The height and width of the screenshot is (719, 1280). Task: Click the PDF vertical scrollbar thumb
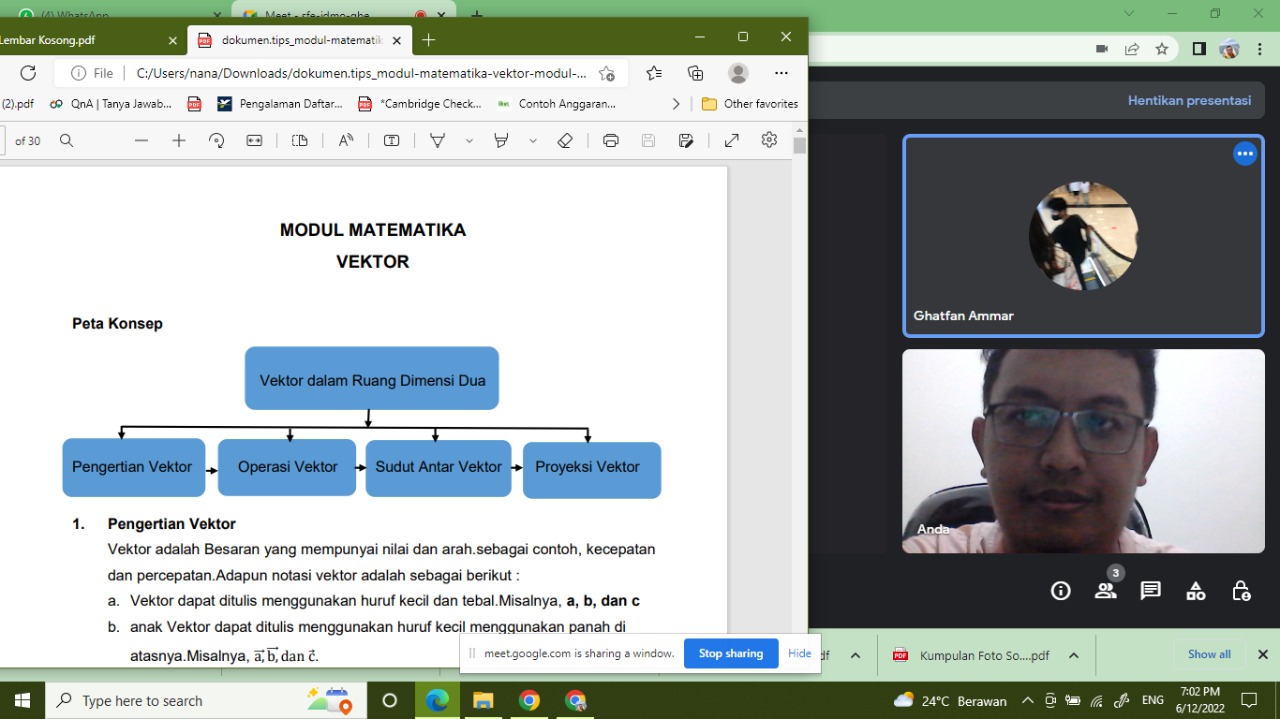(799, 146)
